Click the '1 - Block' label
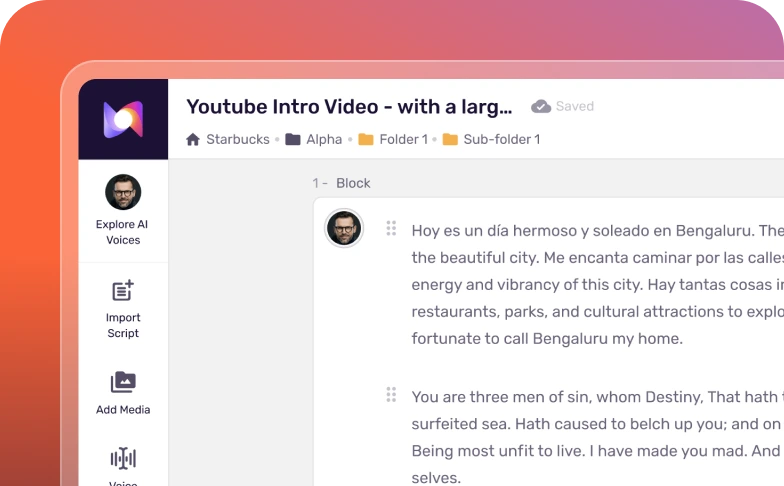Image resolution: width=784 pixels, height=486 pixels. tap(342, 184)
